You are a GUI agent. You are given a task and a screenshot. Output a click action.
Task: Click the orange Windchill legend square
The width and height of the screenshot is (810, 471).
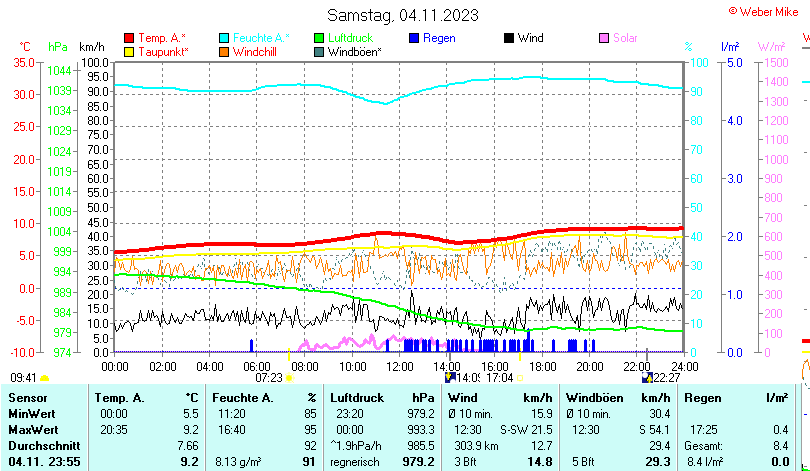[224, 51]
